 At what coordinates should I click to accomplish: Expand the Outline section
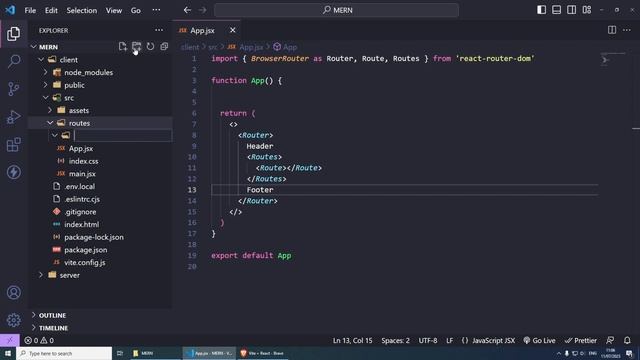click(52, 315)
